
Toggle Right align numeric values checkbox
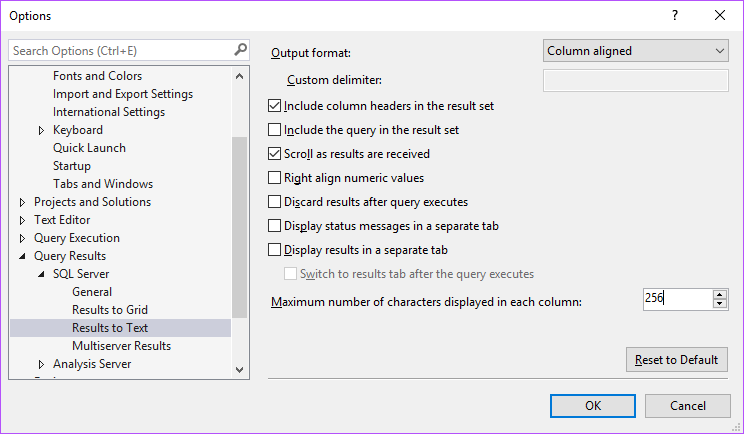click(x=275, y=178)
